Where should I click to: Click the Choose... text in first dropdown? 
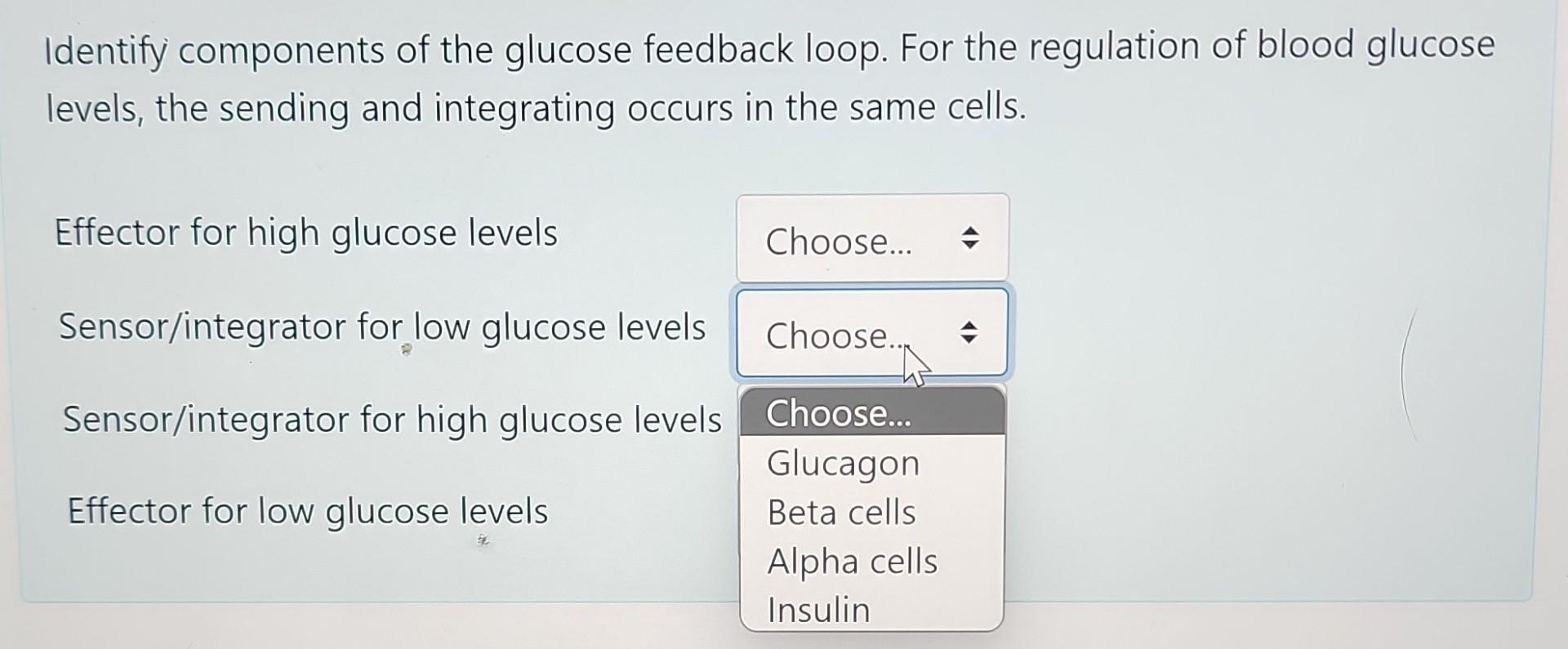[839, 242]
